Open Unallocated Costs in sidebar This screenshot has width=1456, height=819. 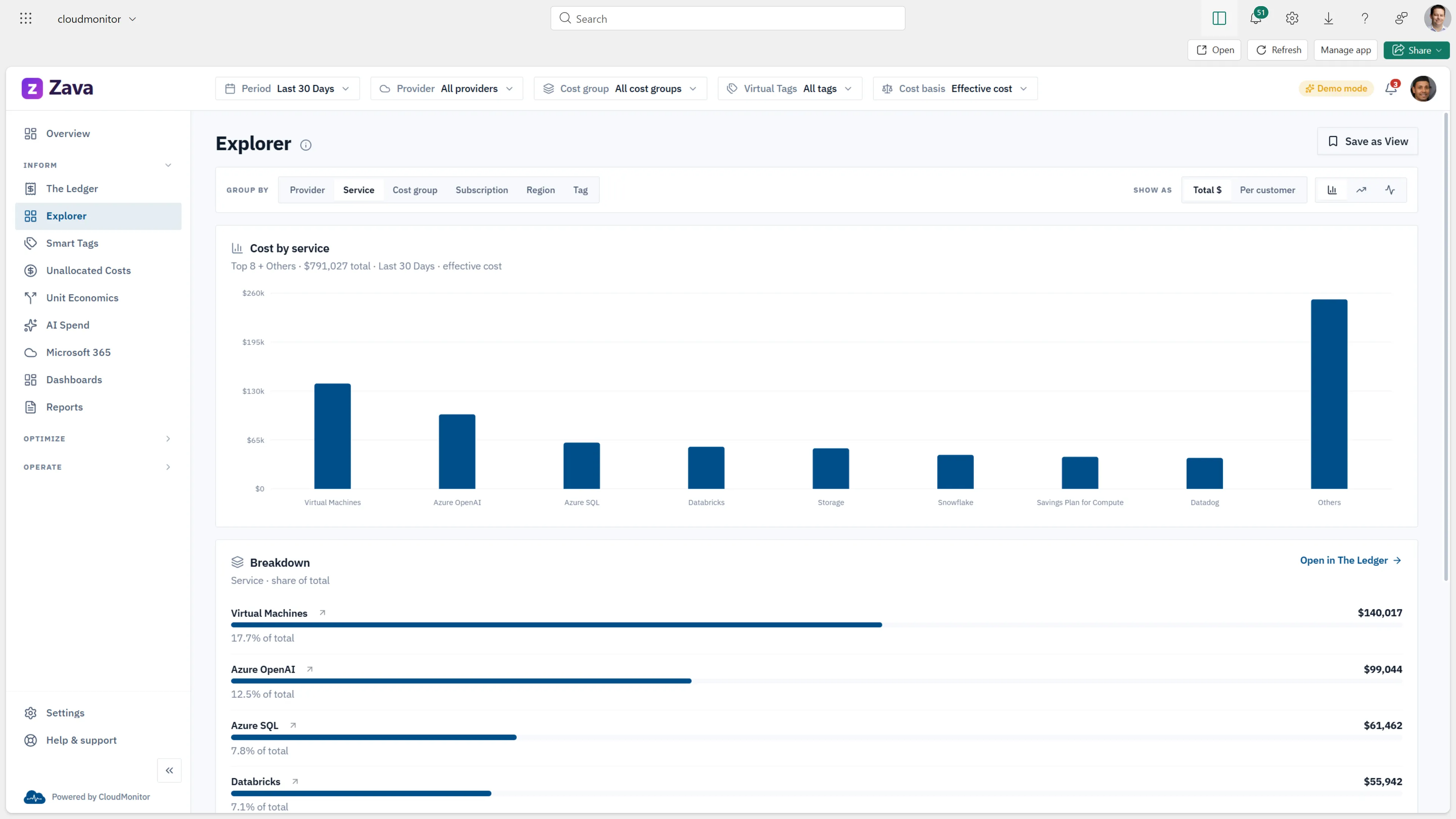[98, 271]
